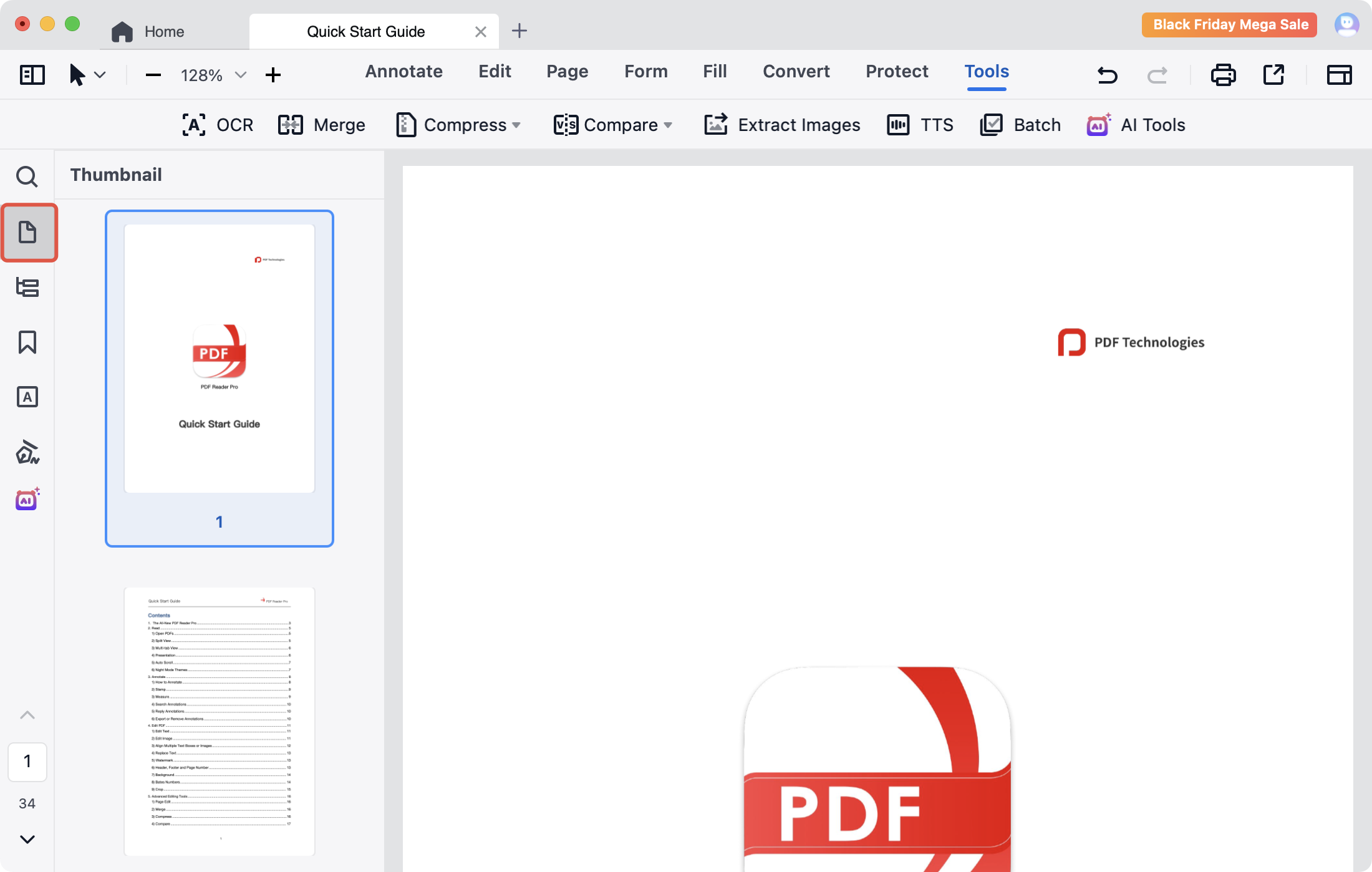Open the search panel in left sidebar

(x=27, y=177)
